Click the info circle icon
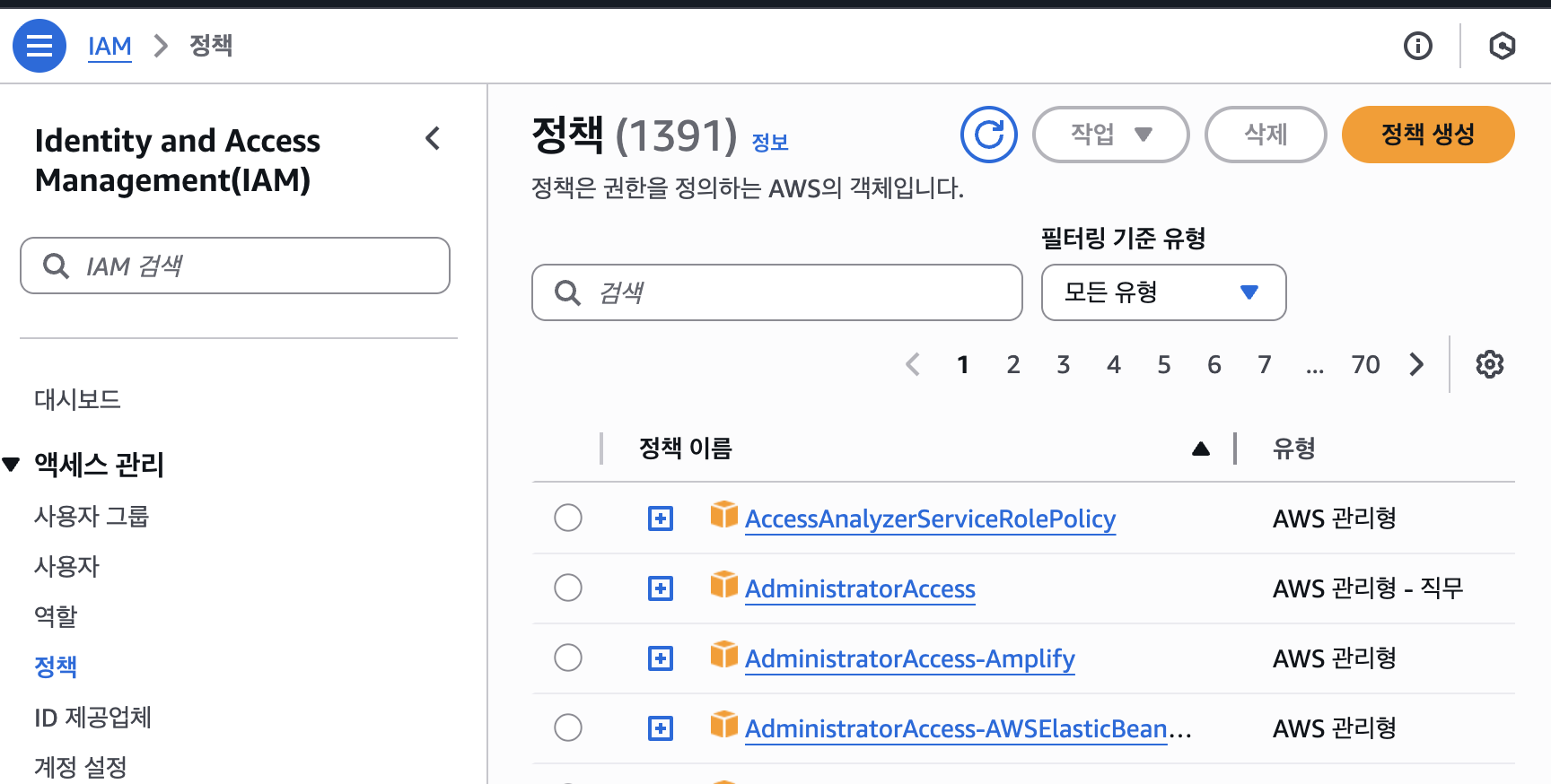Screen dimensions: 1551x784 click(x=1418, y=46)
